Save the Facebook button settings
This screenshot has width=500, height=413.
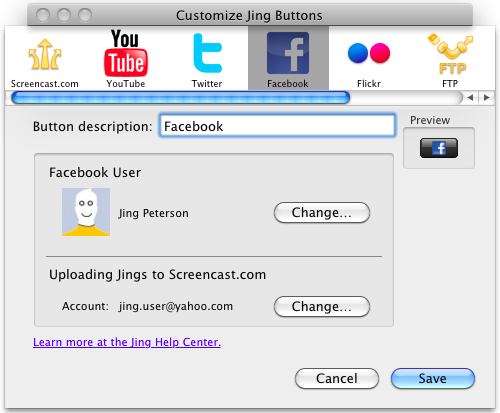click(433, 379)
